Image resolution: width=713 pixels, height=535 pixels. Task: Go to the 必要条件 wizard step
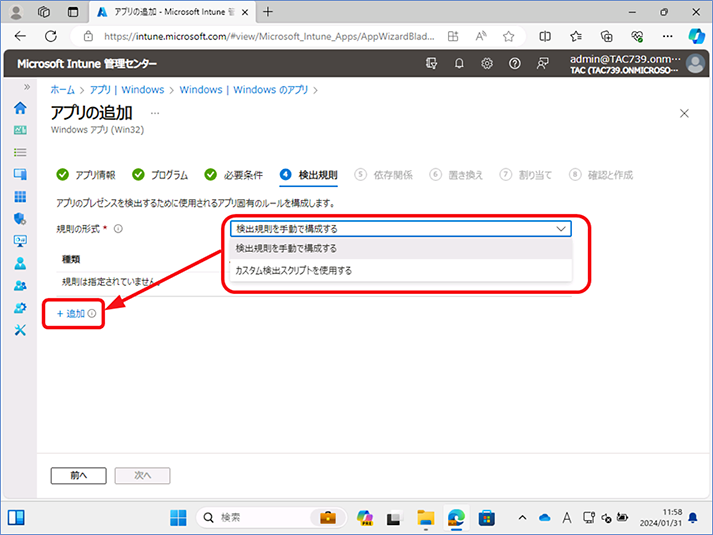point(234,175)
